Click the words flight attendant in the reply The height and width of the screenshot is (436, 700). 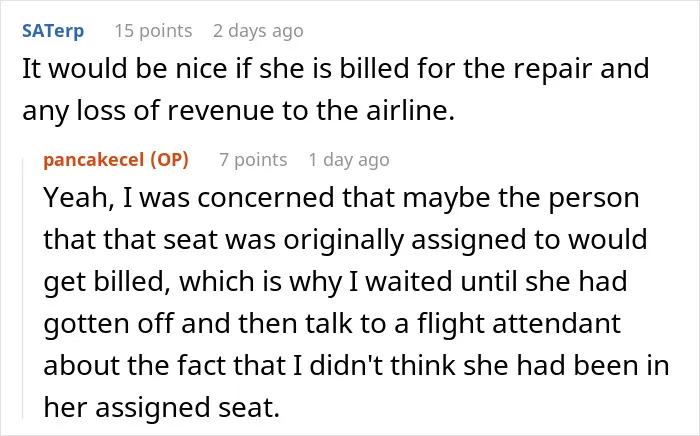[x=519, y=323]
